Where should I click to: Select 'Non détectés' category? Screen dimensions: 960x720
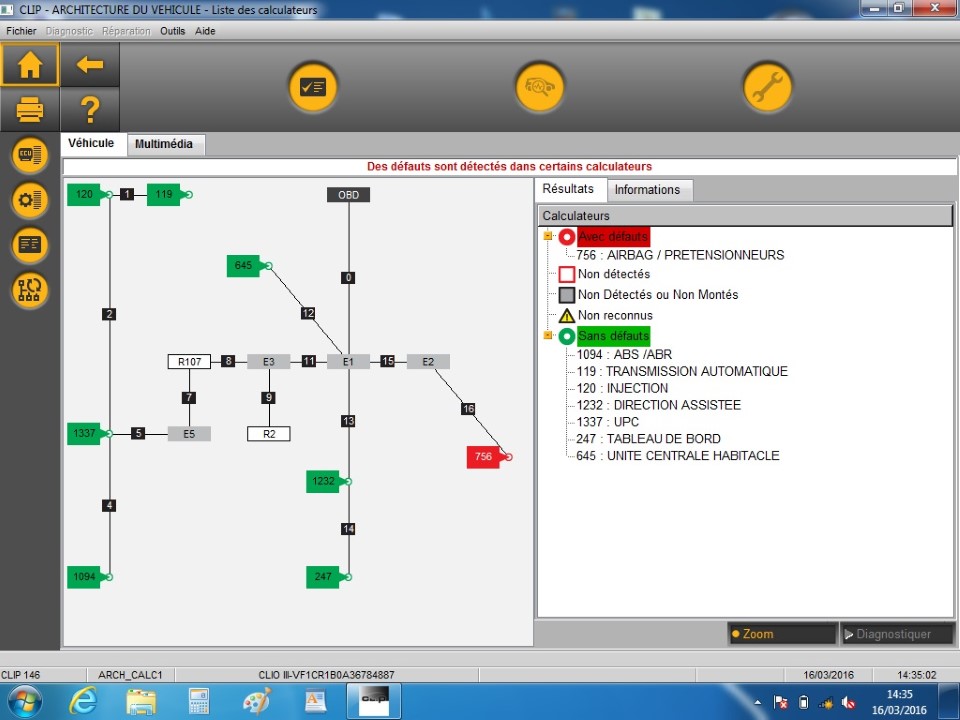click(x=613, y=274)
